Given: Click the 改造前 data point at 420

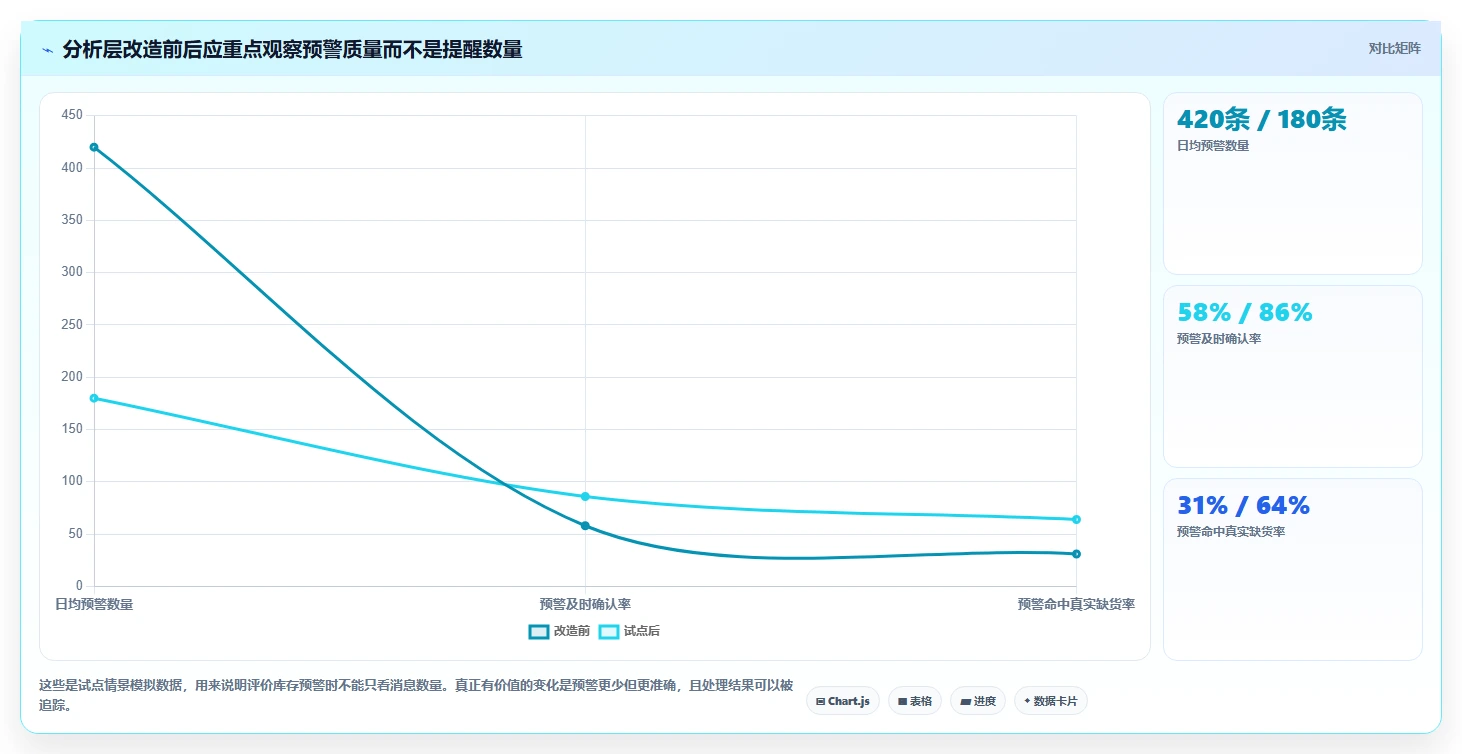Looking at the screenshot, I should point(94,147).
